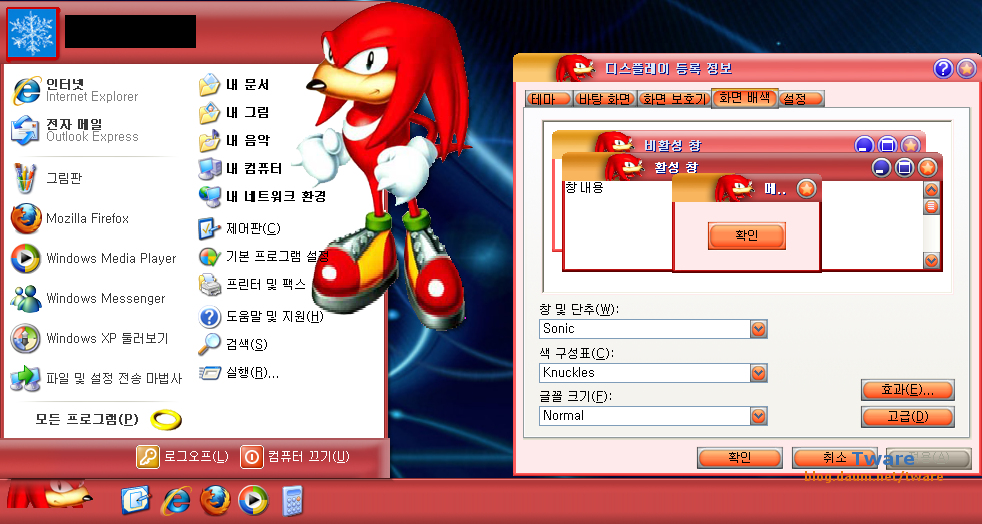Open Calculator from quick launch bar
The width and height of the screenshot is (982, 524).
(292, 500)
